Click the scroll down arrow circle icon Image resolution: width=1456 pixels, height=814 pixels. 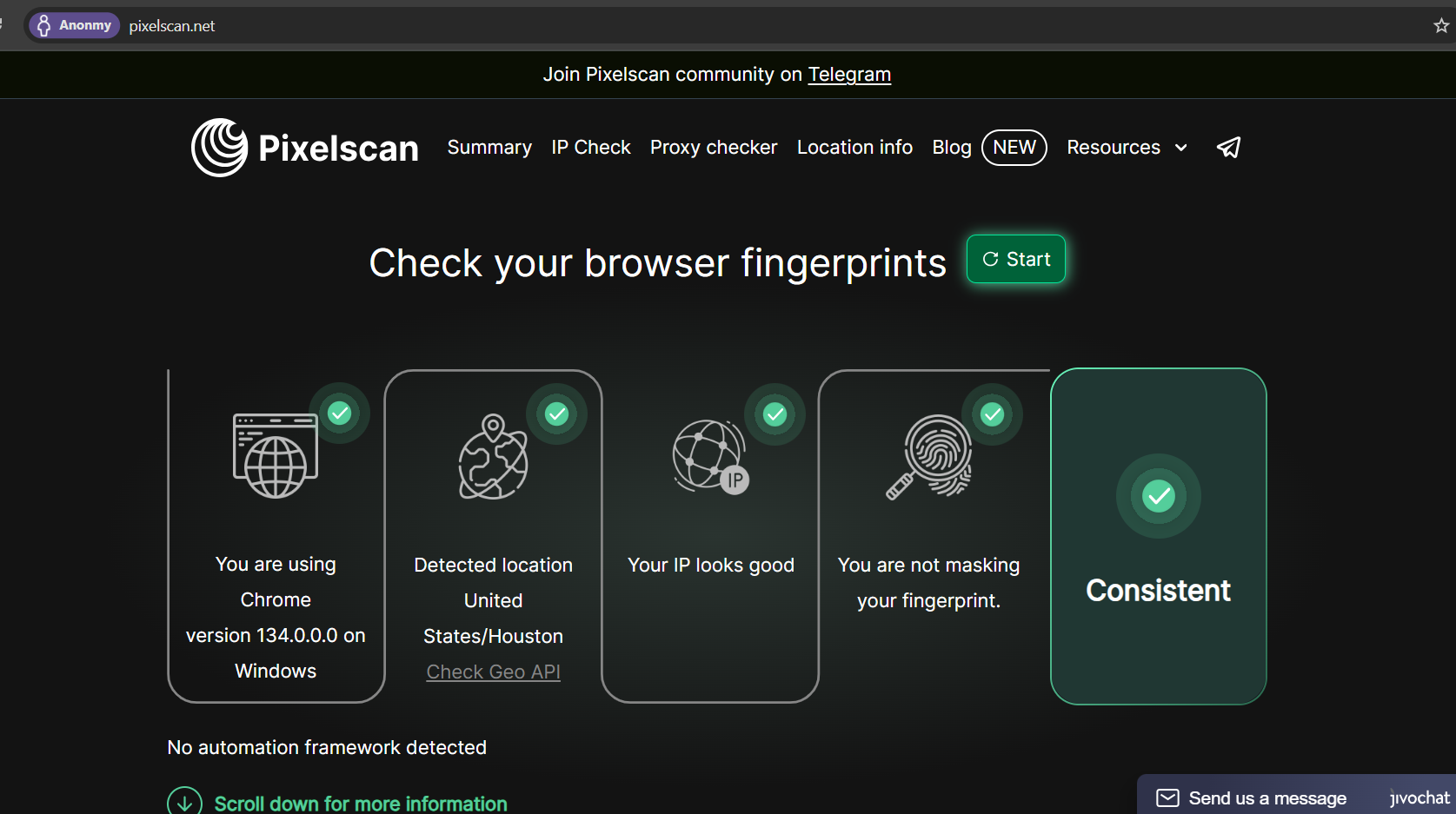coord(184,803)
